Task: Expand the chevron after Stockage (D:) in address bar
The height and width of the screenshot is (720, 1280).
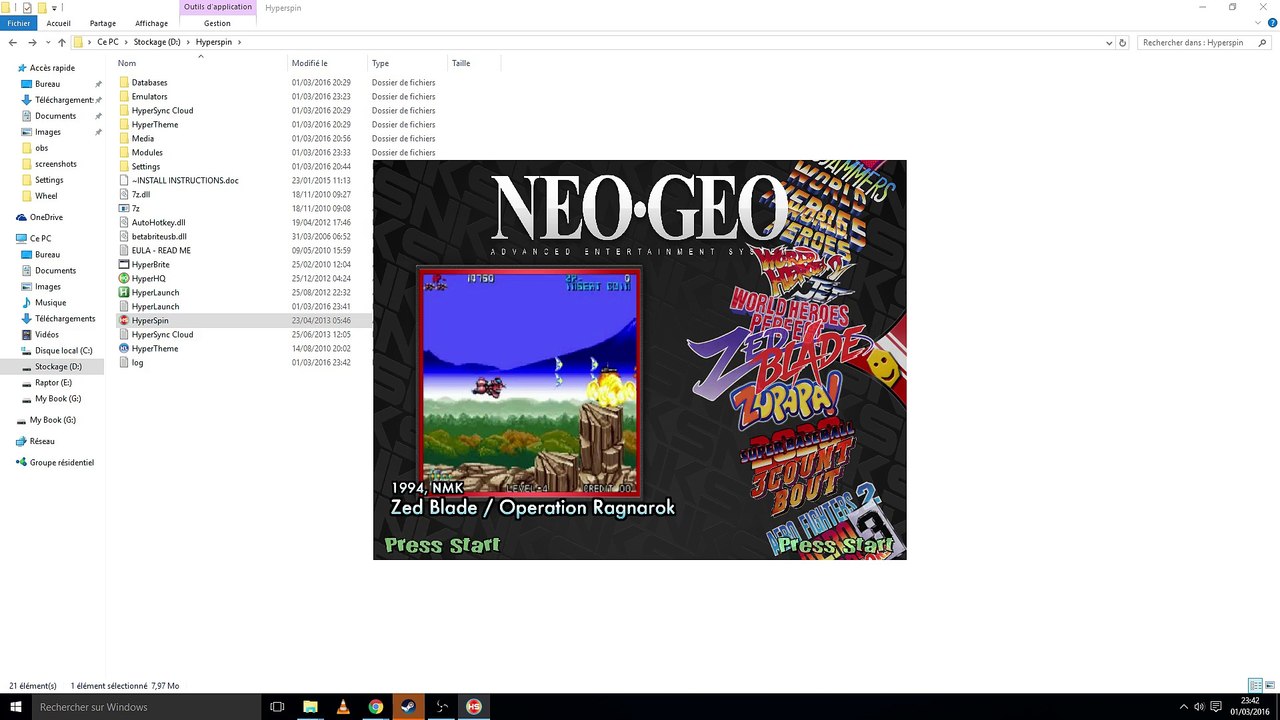Action: click(x=189, y=42)
